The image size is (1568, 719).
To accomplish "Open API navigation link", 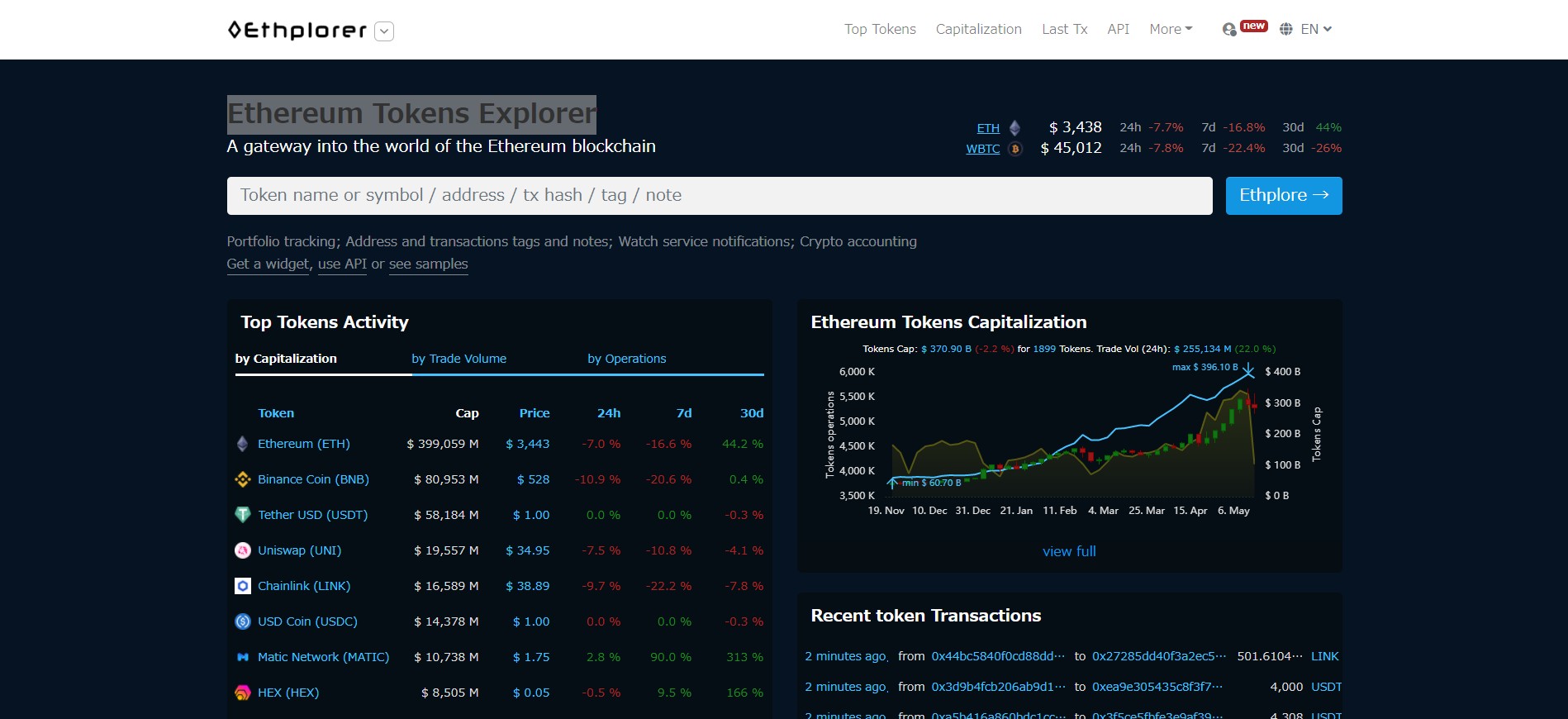I will click(1118, 29).
